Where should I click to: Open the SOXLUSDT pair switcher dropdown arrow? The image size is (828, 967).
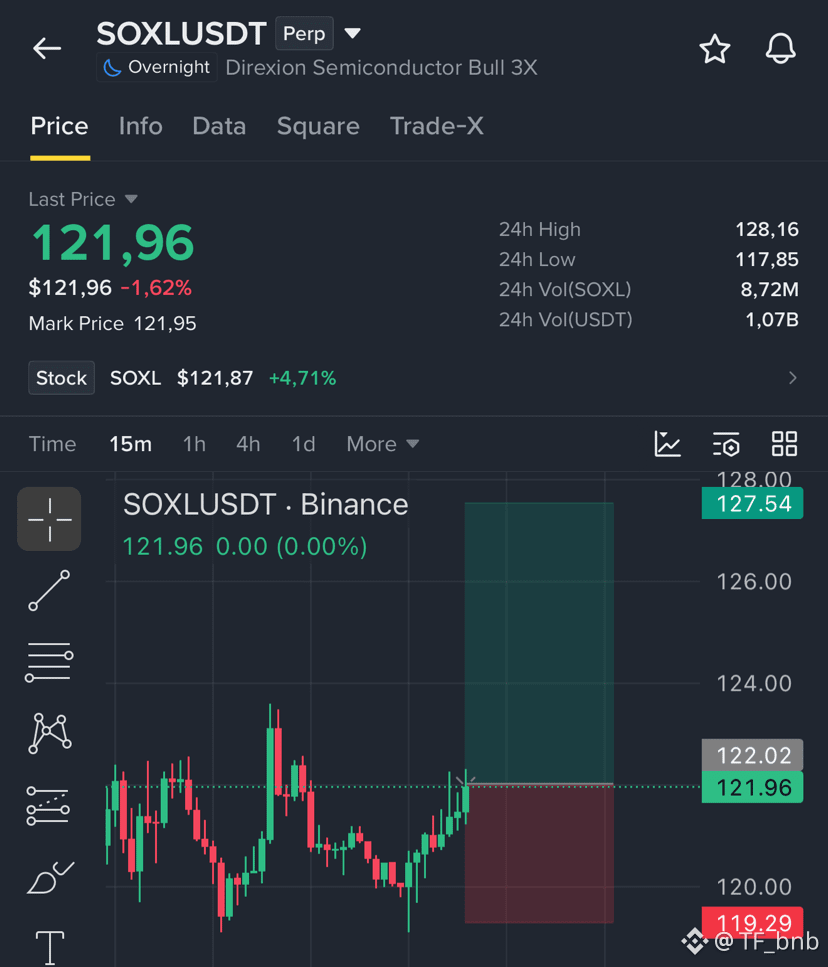click(353, 33)
